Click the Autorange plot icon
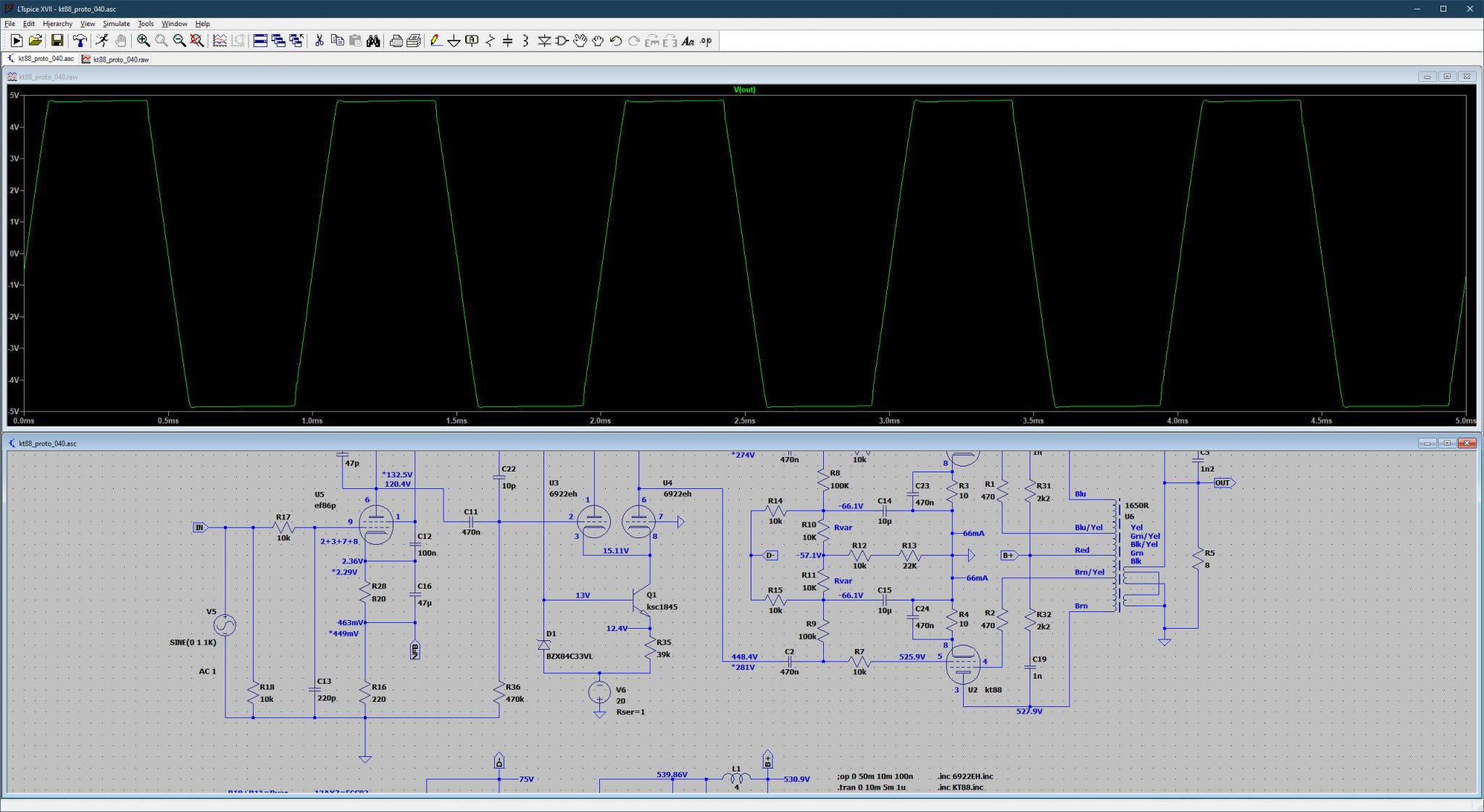 pyautogui.click(x=220, y=41)
